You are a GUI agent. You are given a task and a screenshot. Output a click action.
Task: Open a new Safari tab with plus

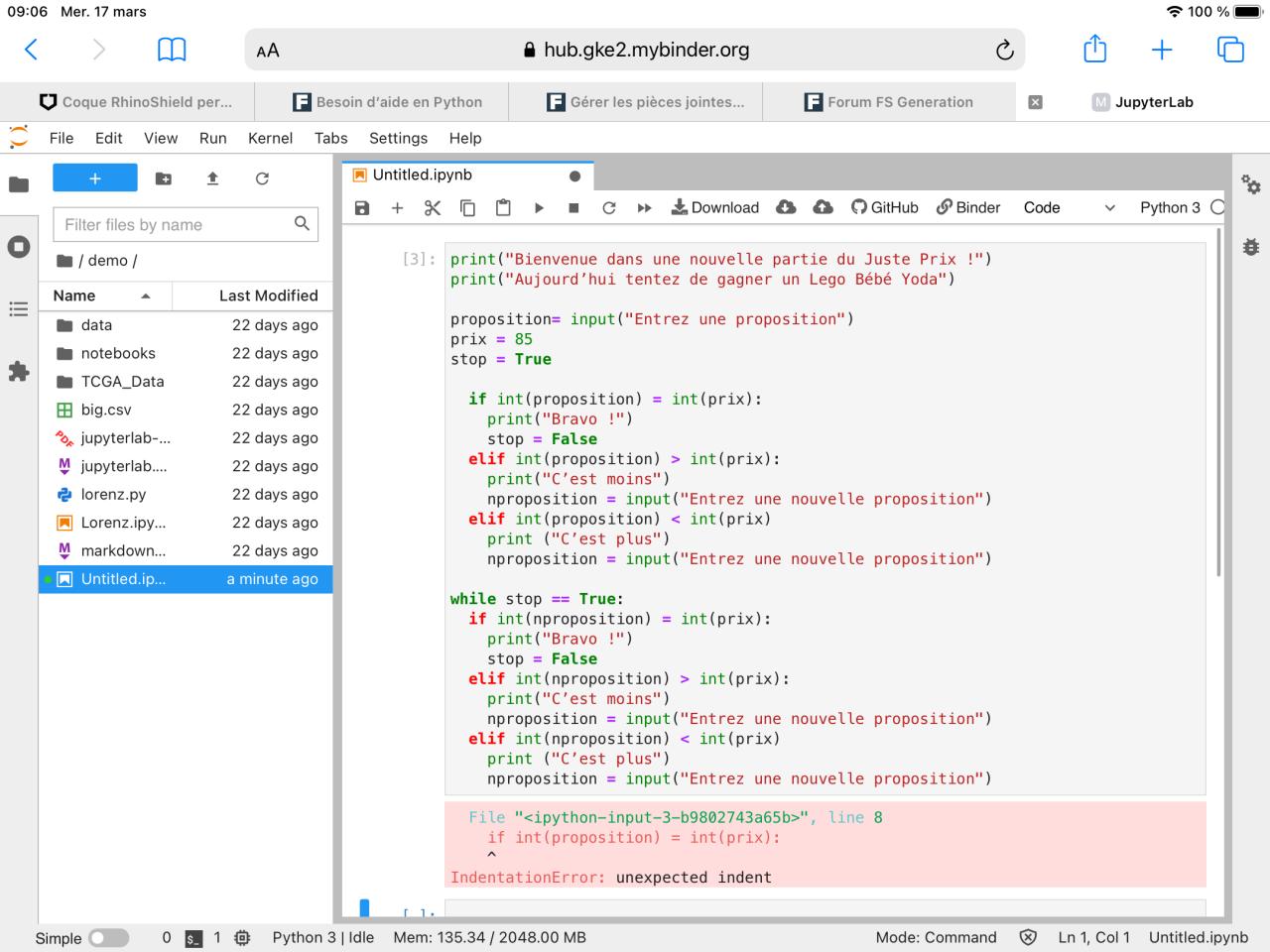click(1162, 50)
